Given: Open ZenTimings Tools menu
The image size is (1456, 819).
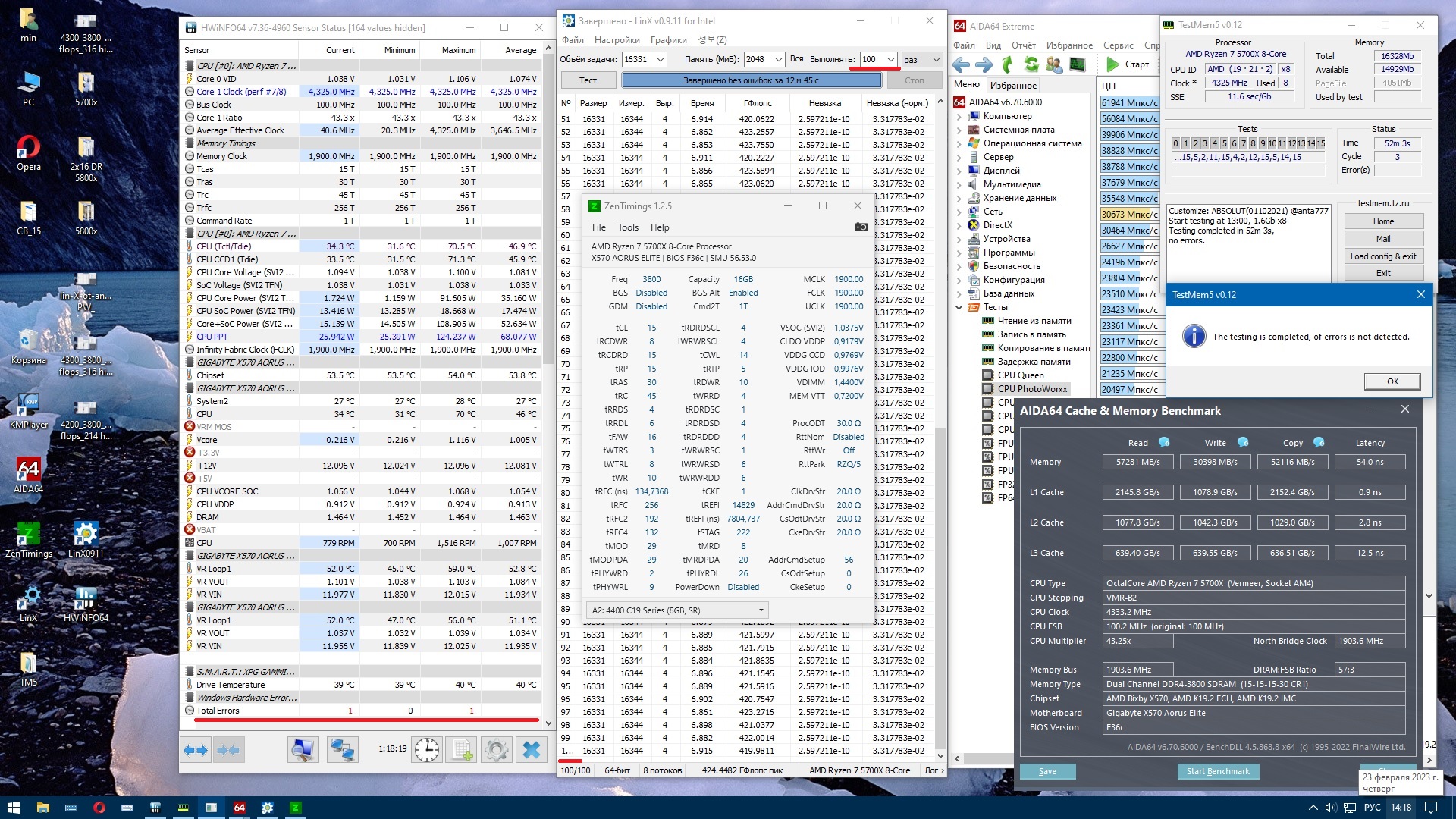Looking at the screenshot, I should (x=628, y=227).
